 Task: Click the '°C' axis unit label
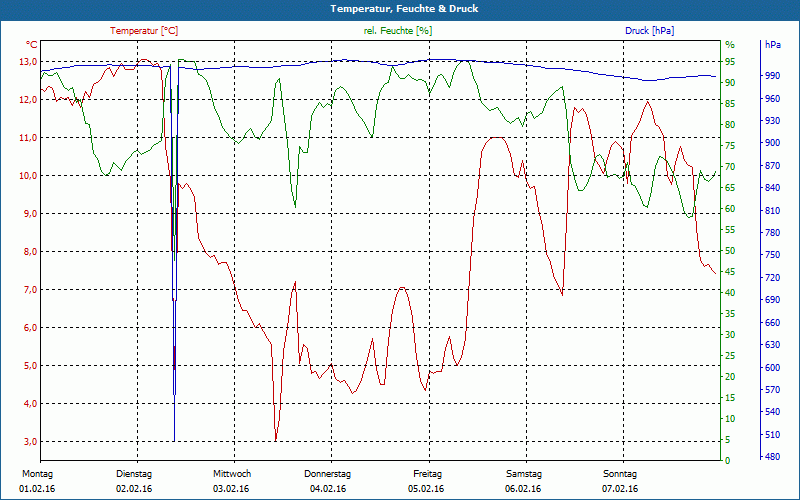tap(32, 45)
